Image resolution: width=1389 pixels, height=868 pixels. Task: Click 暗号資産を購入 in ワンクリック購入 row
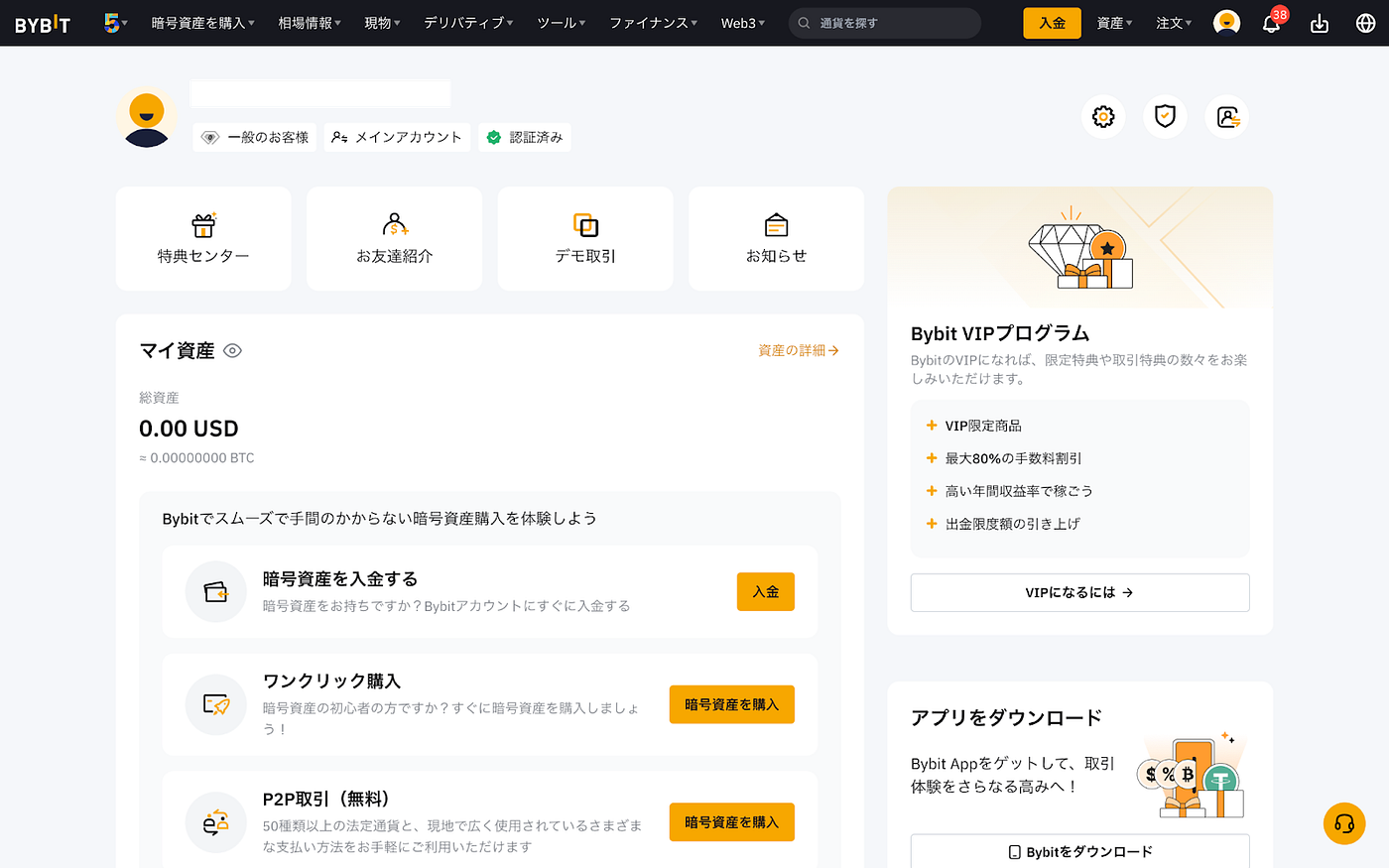732,704
